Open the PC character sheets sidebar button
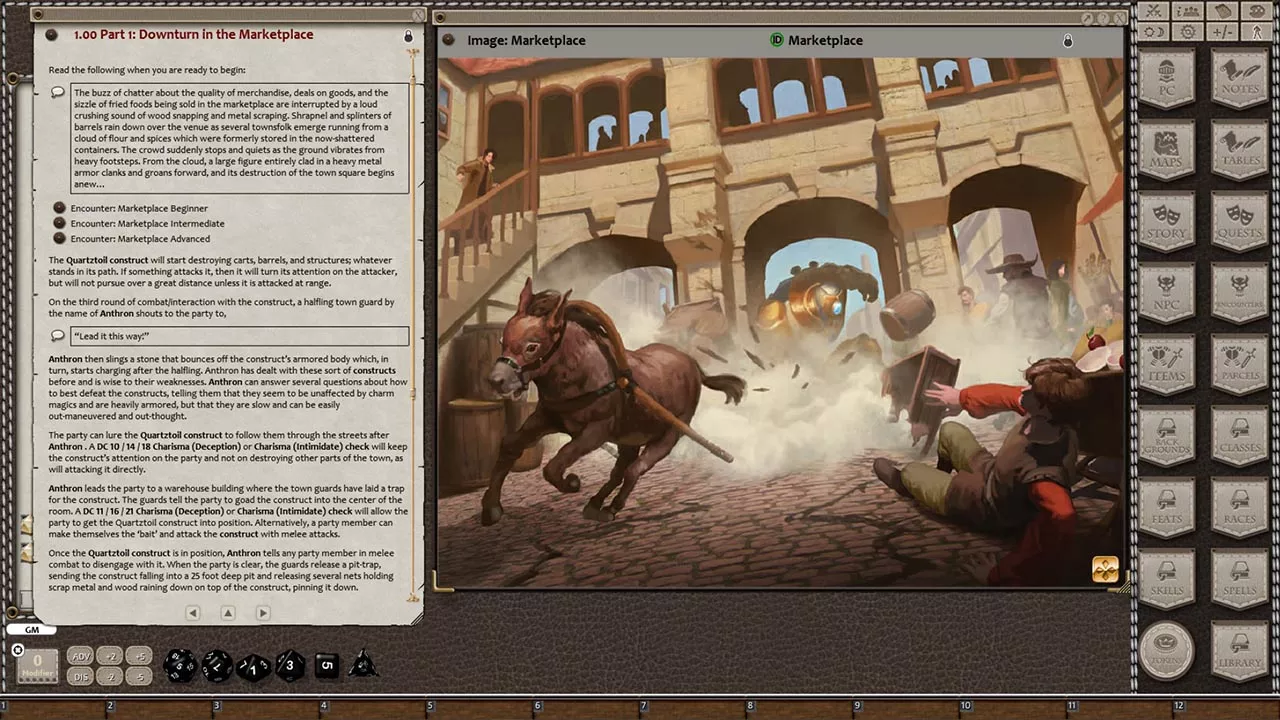 click(x=1166, y=80)
